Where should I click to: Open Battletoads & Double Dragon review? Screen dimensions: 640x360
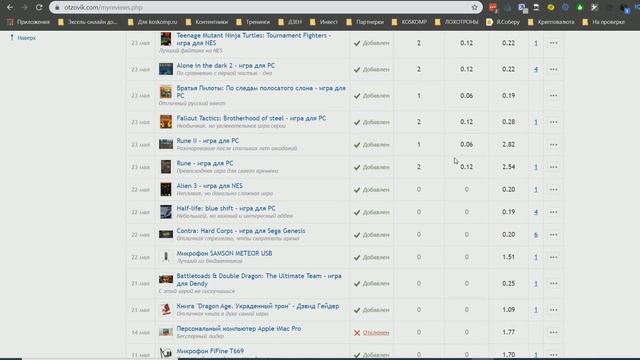(259, 280)
